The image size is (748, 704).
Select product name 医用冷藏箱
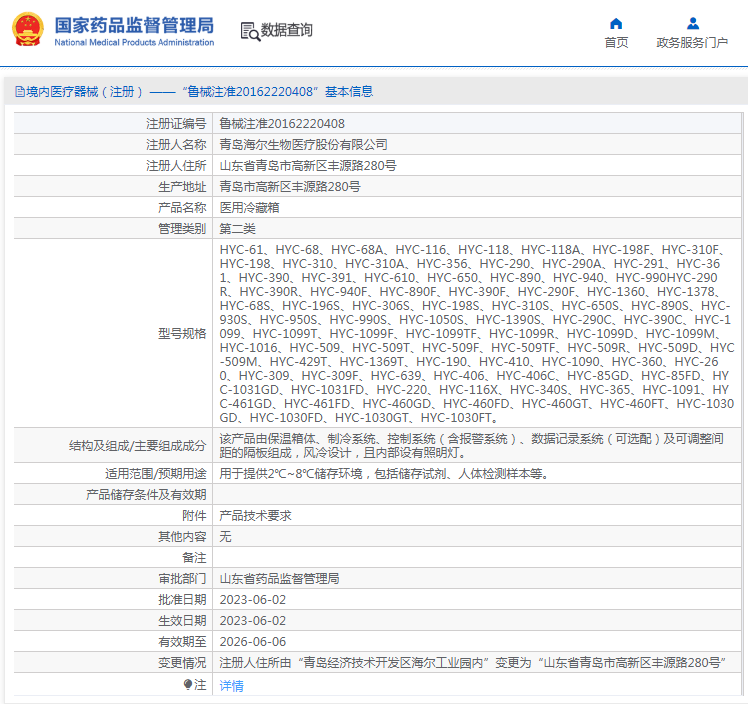click(x=249, y=207)
